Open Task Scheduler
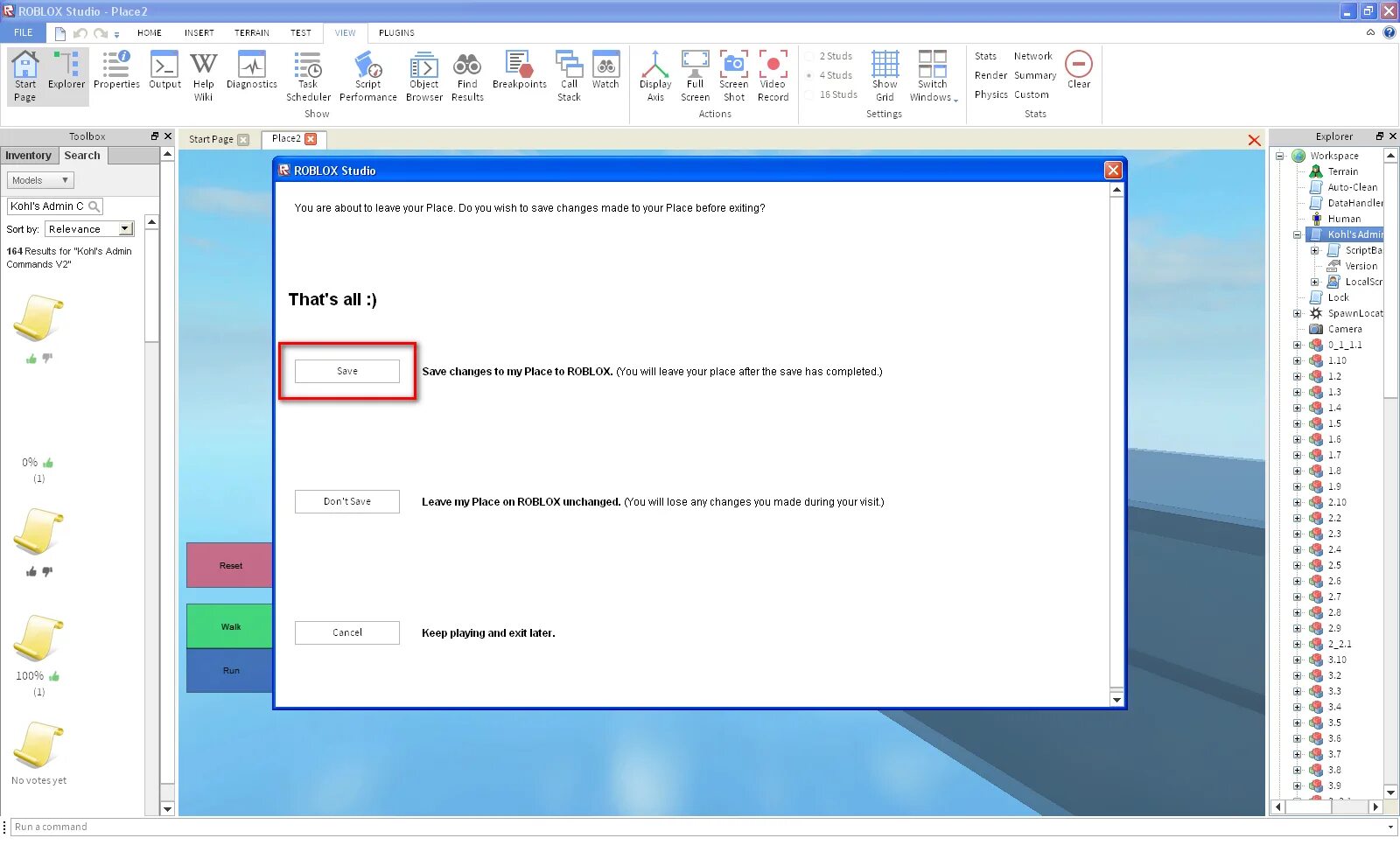Screen dimensions: 1400x866 308,76
